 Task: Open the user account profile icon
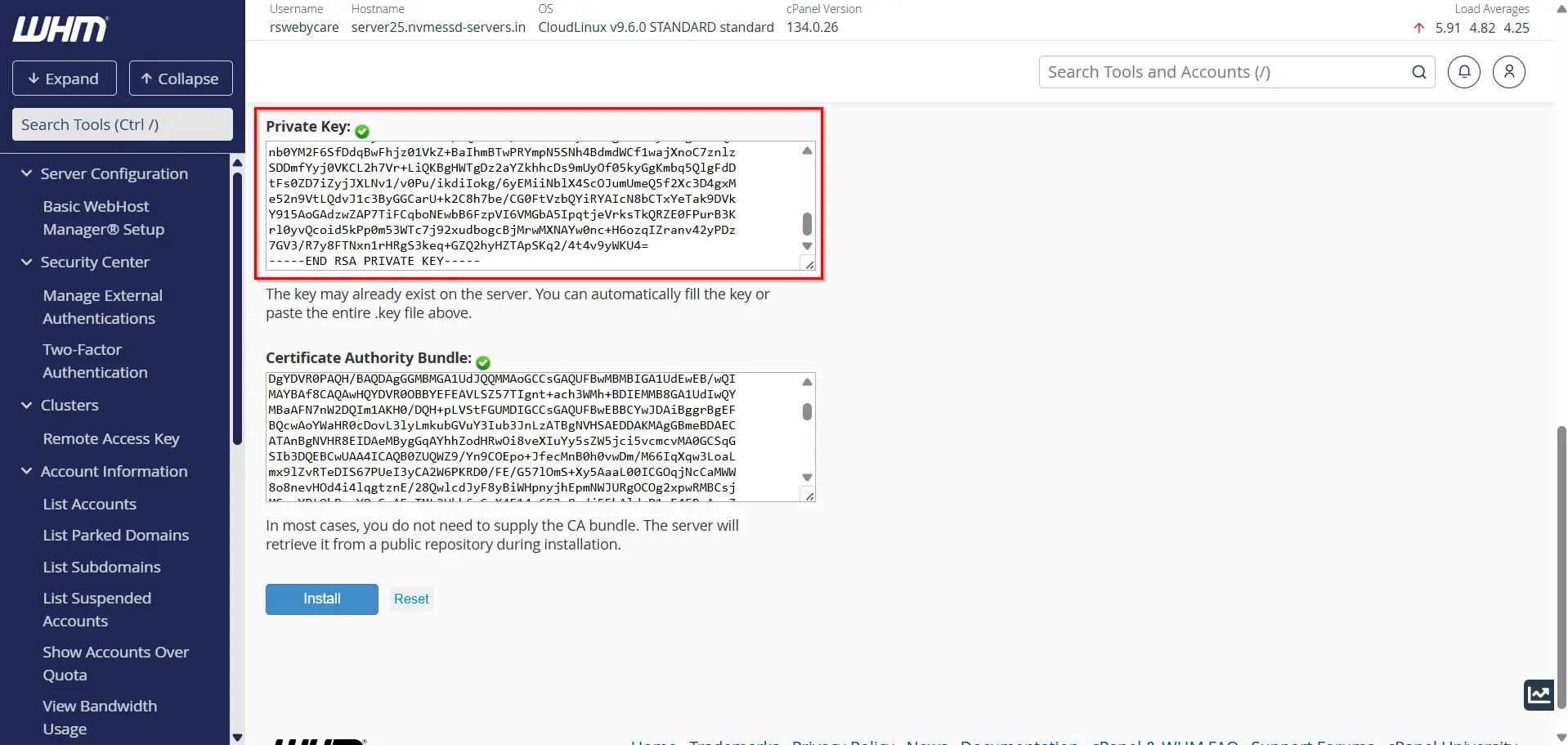point(1509,72)
